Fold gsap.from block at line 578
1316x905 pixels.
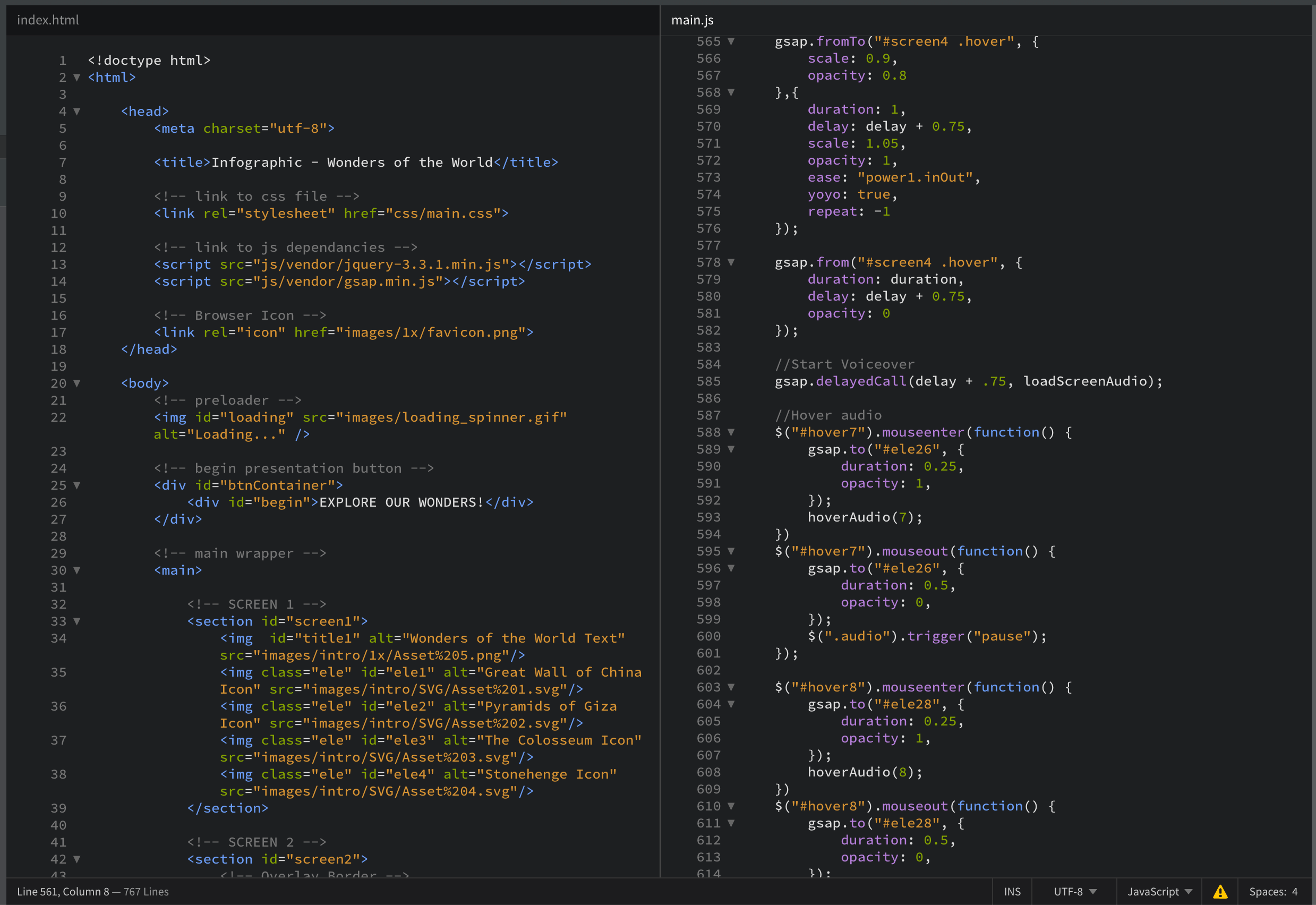tap(731, 262)
